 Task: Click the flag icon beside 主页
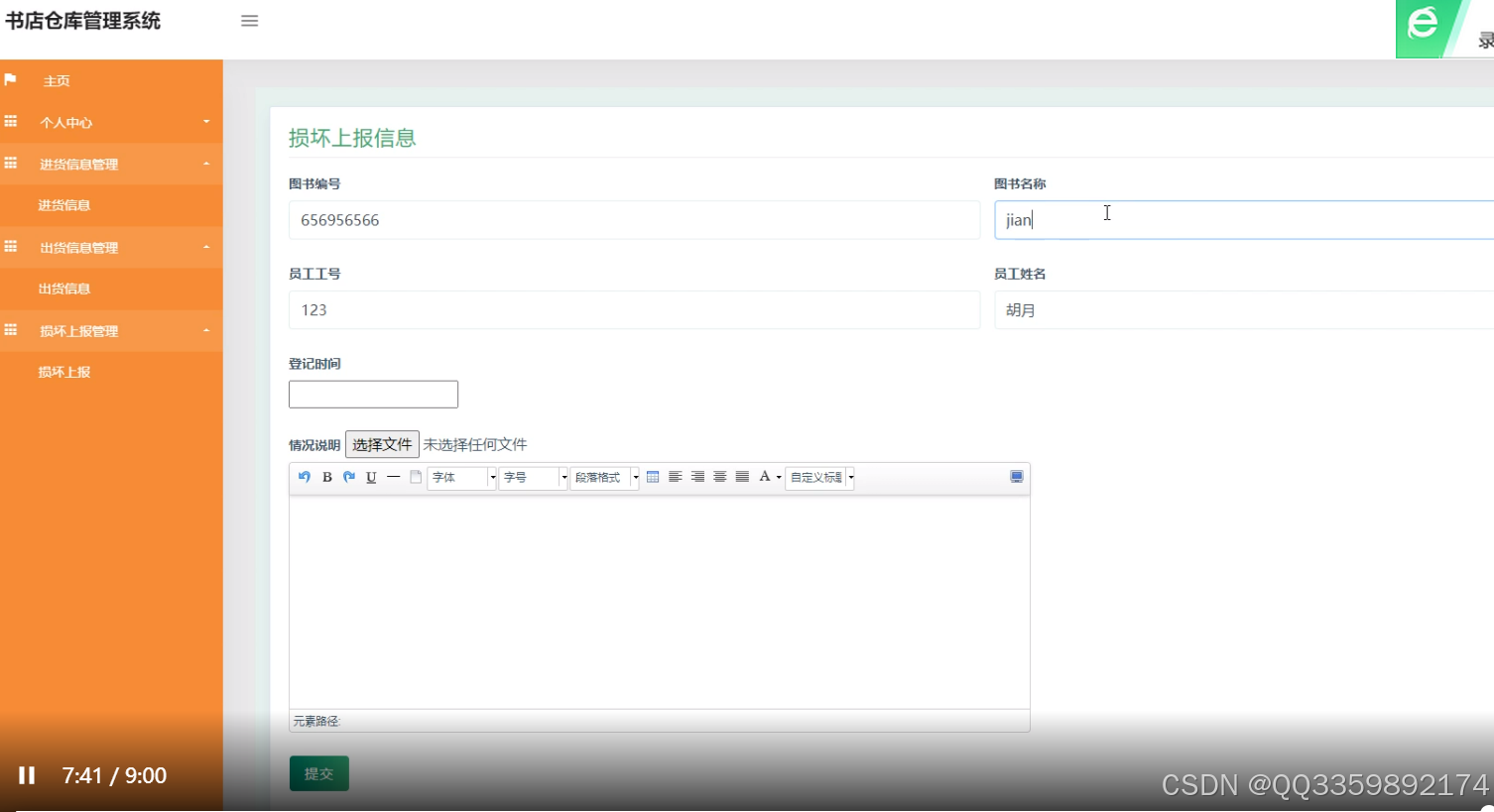pos(10,79)
